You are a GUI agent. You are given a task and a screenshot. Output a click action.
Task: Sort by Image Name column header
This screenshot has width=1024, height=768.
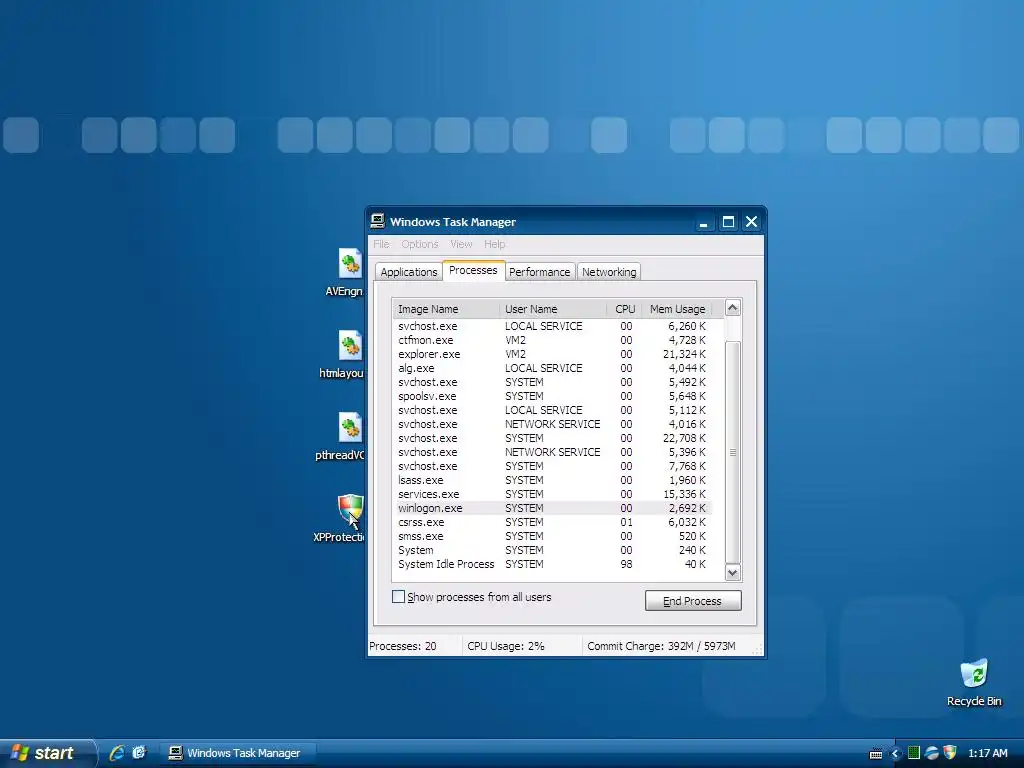446,309
